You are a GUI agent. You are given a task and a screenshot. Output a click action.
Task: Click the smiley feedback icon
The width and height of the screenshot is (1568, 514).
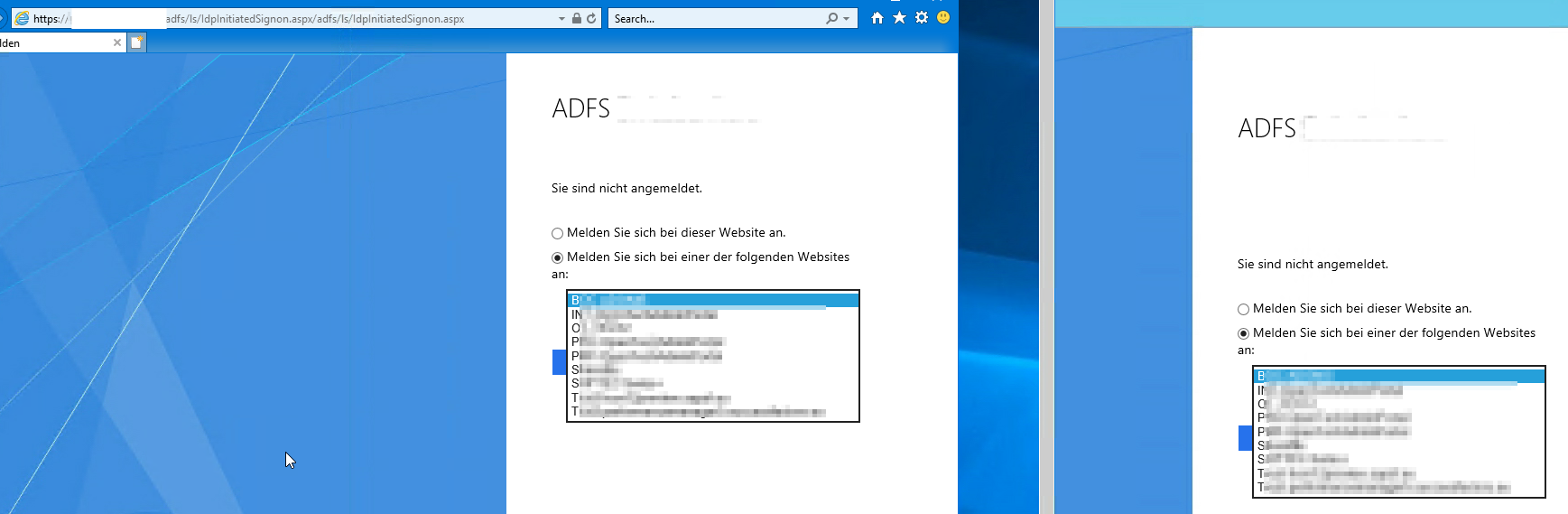pyautogui.click(x=943, y=17)
